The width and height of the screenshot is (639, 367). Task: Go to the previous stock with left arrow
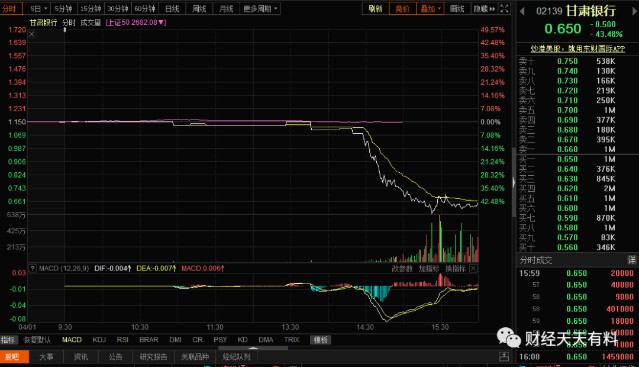[x=522, y=11]
